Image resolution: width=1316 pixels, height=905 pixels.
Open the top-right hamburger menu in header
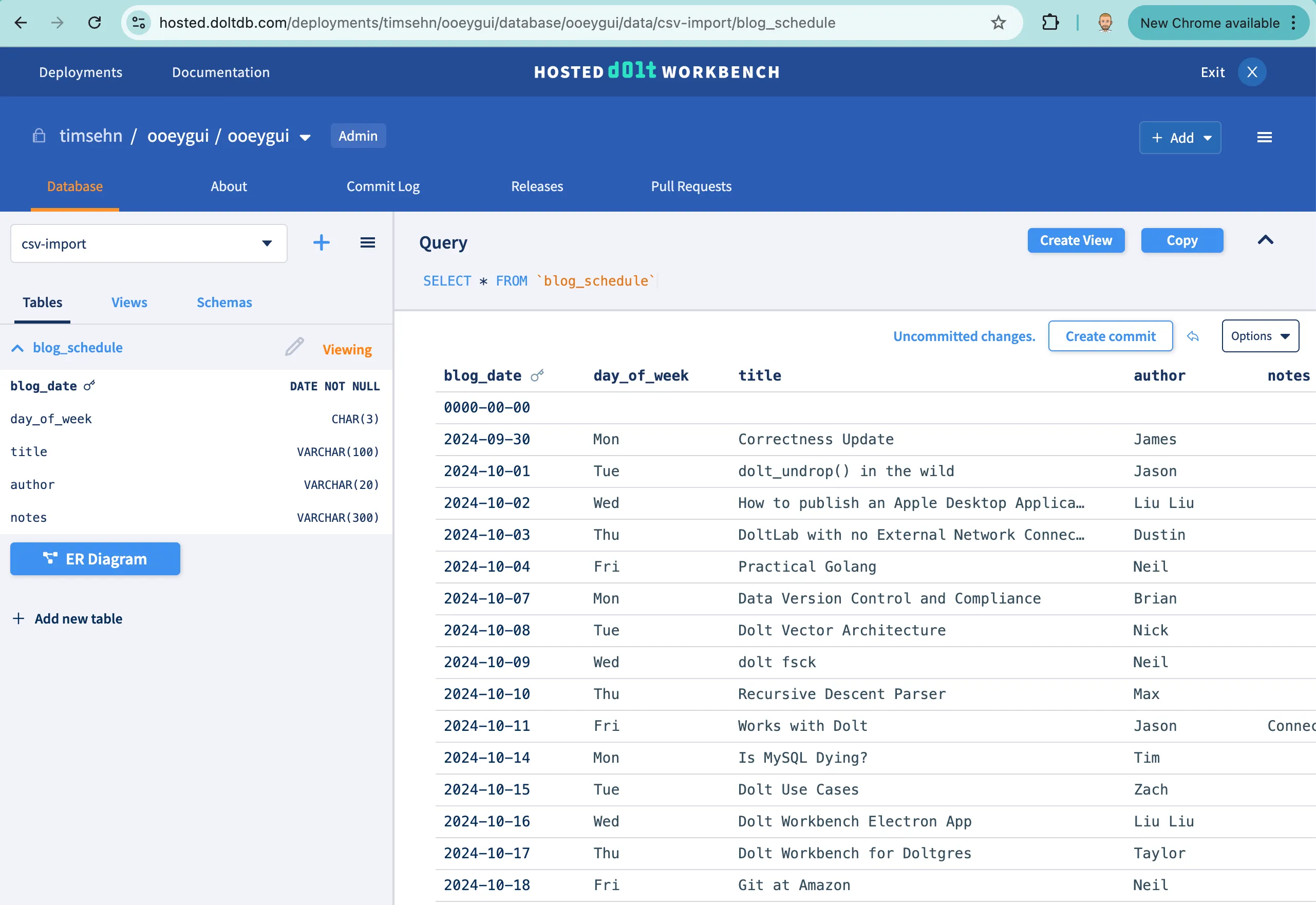pos(1264,137)
